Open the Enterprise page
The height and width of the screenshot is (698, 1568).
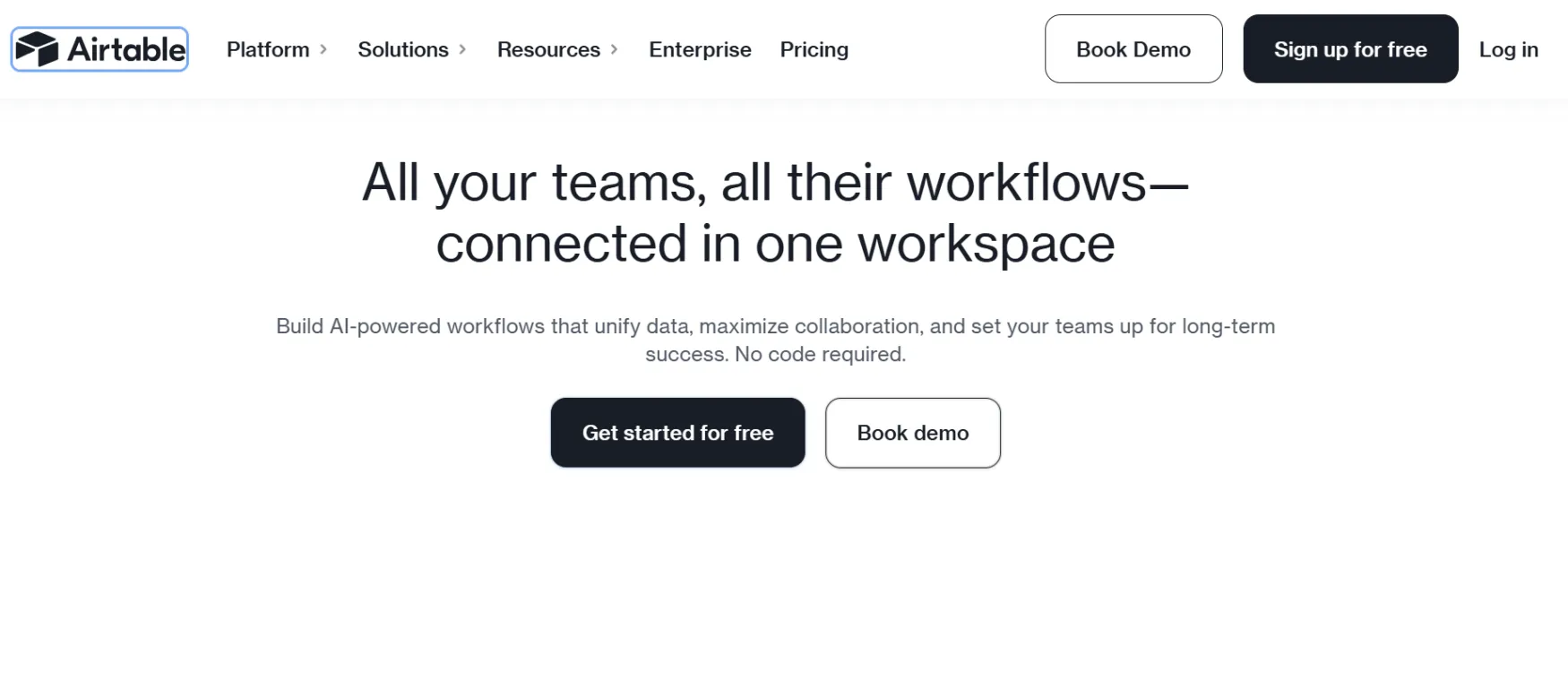(x=699, y=49)
